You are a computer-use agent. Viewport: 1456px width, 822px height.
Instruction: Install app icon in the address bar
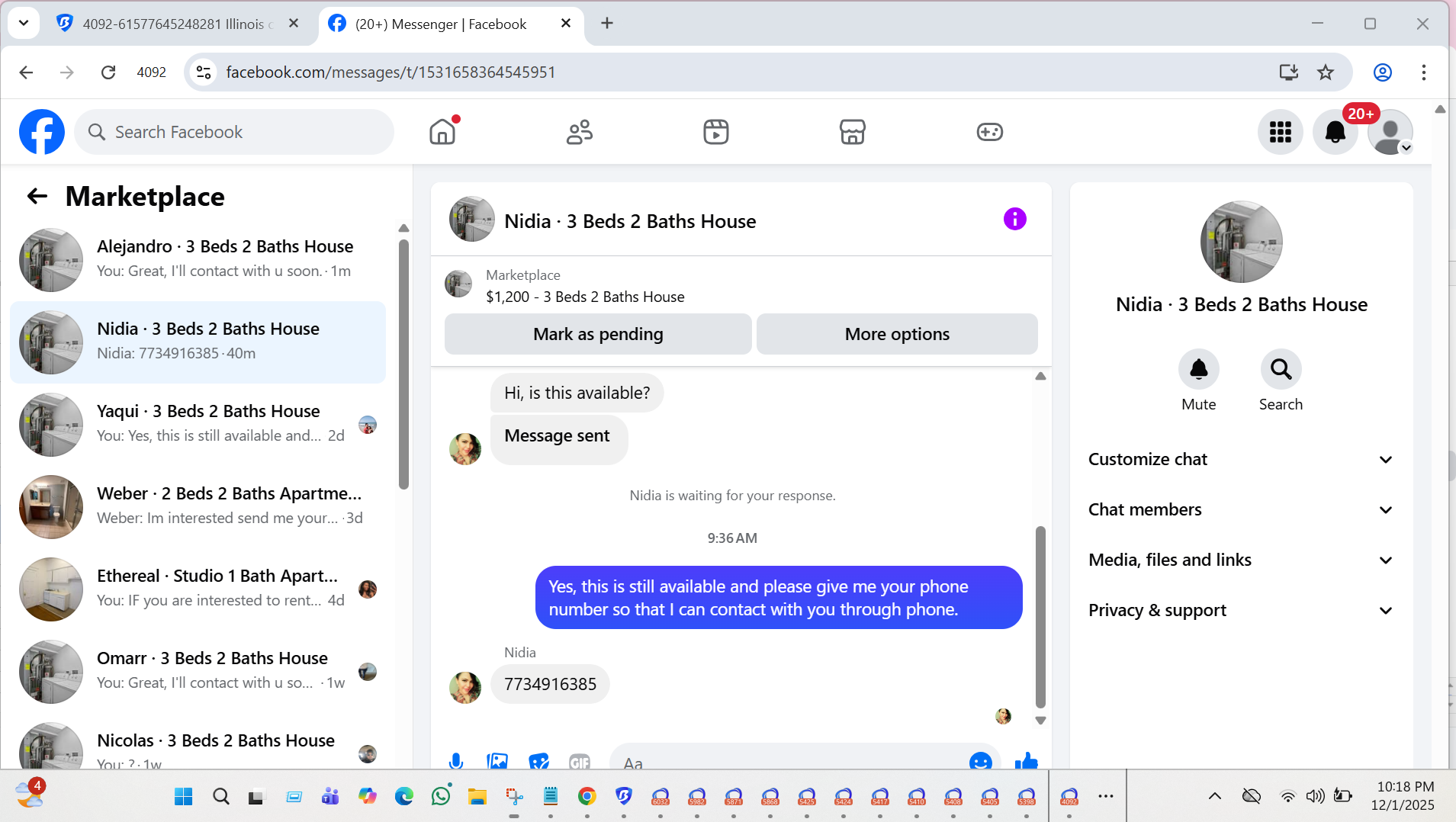[x=1289, y=72]
